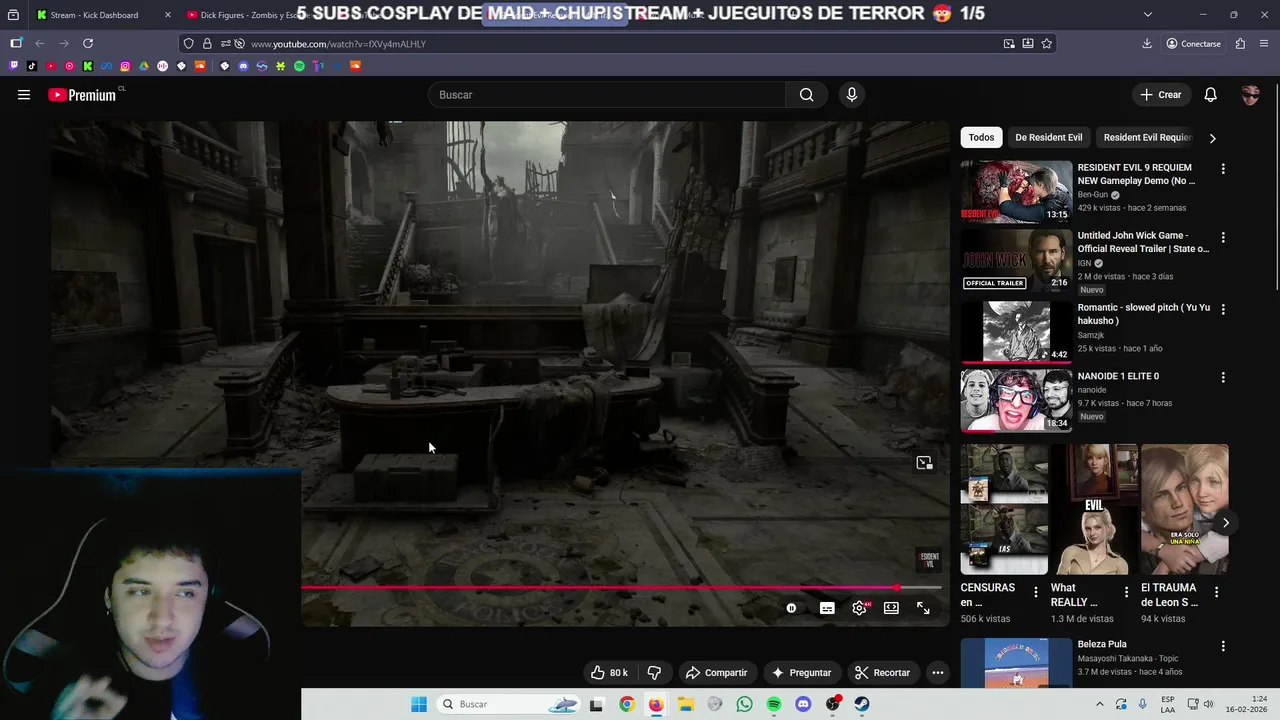Image resolution: width=1280 pixels, height=720 pixels.
Task: Open the John Wick official trailer thumbnail
Action: [x=1016, y=259]
